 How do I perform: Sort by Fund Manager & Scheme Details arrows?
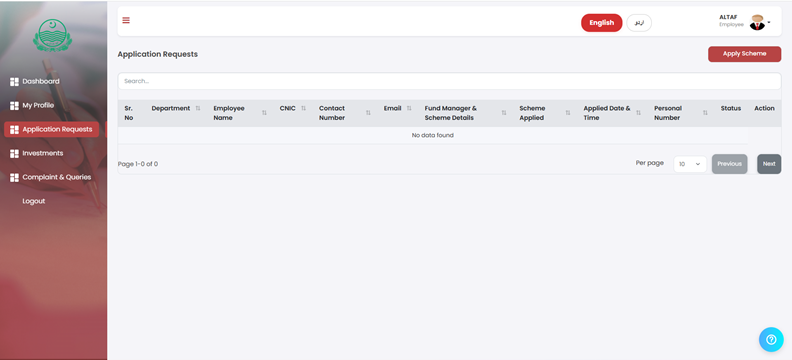point(504,113)
